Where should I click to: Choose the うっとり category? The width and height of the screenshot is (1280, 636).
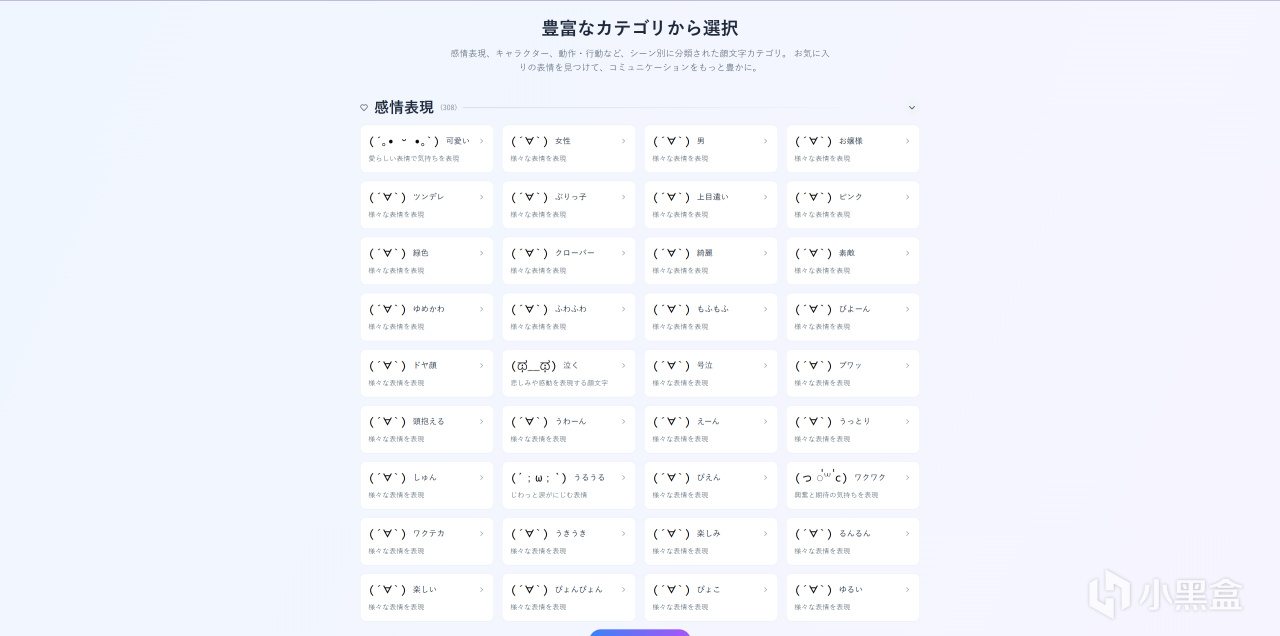[x=852, y=428]
